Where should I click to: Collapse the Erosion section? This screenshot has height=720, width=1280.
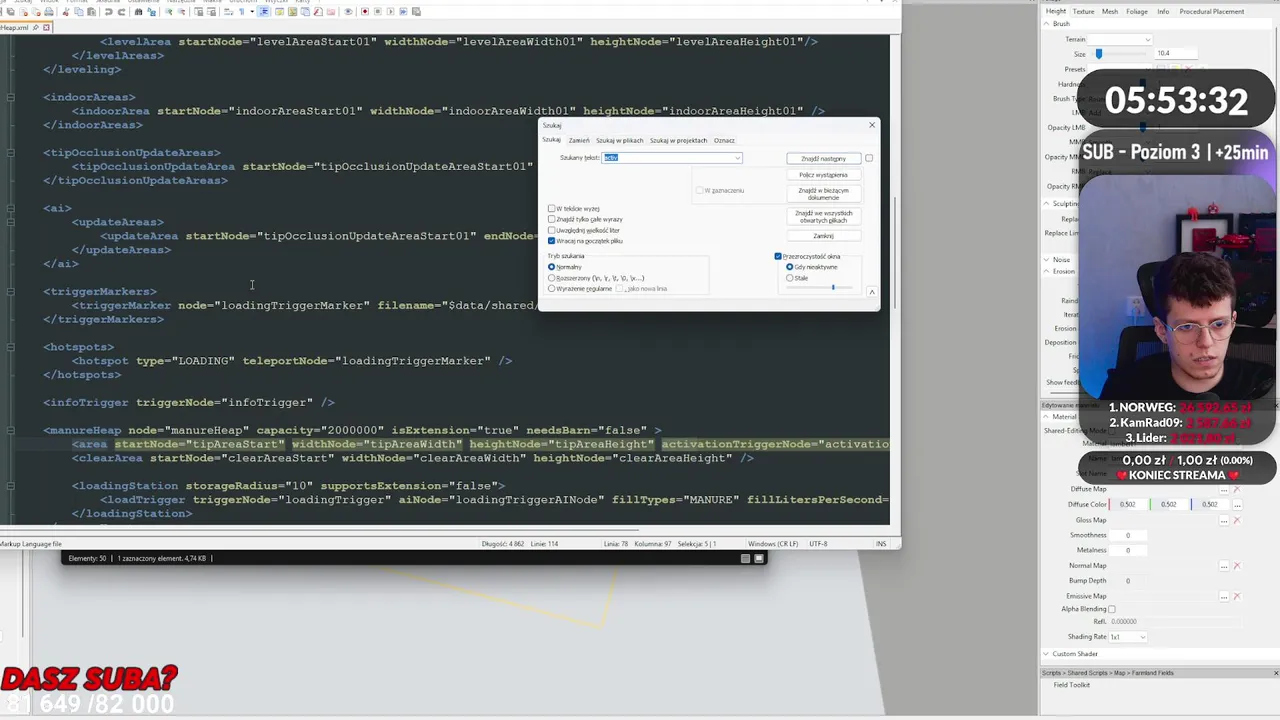pyautogui.click(x=1047, y=271)
